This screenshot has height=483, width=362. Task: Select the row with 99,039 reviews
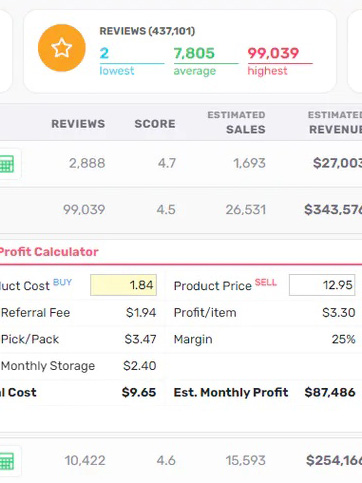click(x=181, y=210)
